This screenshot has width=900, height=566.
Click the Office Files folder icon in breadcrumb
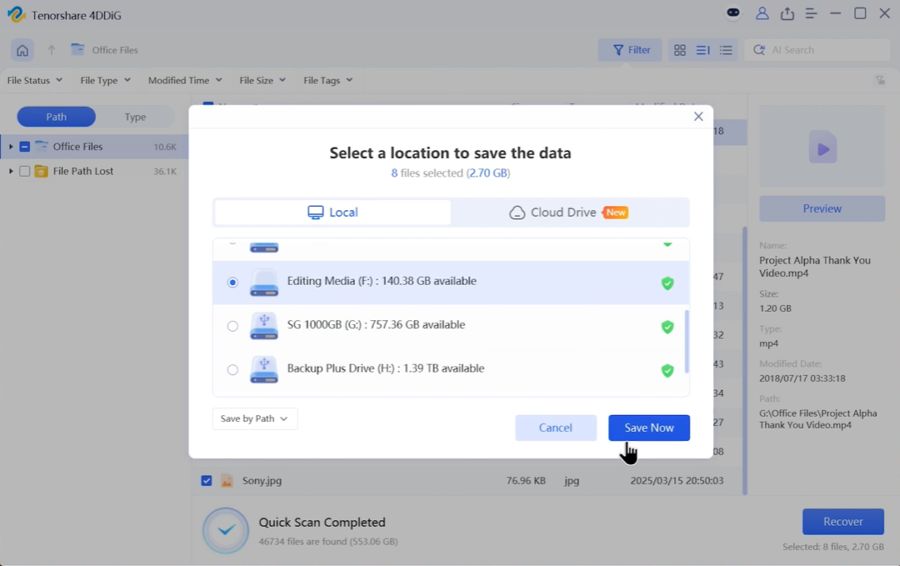pos(77,49)
